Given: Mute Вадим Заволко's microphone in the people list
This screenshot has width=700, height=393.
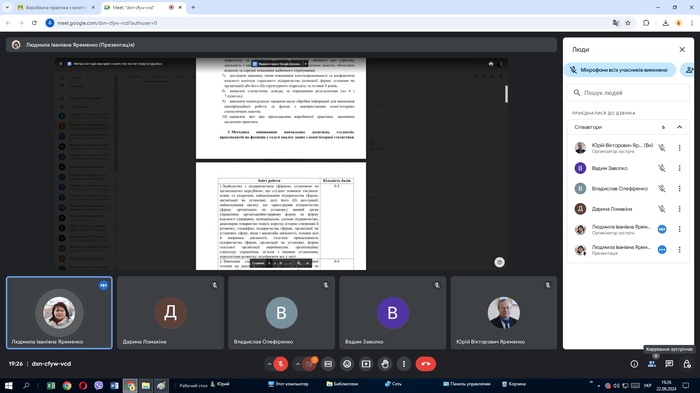Looking at the screenshot, I should coord(662,168).
